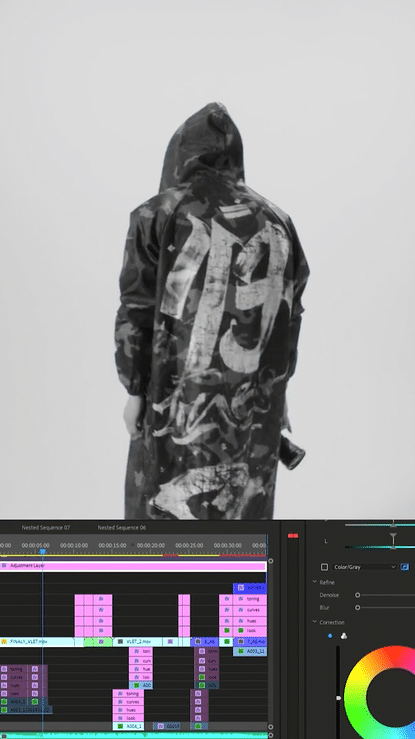Click yellow fx badge on FINALY_VLET.mov

(4, 641)
